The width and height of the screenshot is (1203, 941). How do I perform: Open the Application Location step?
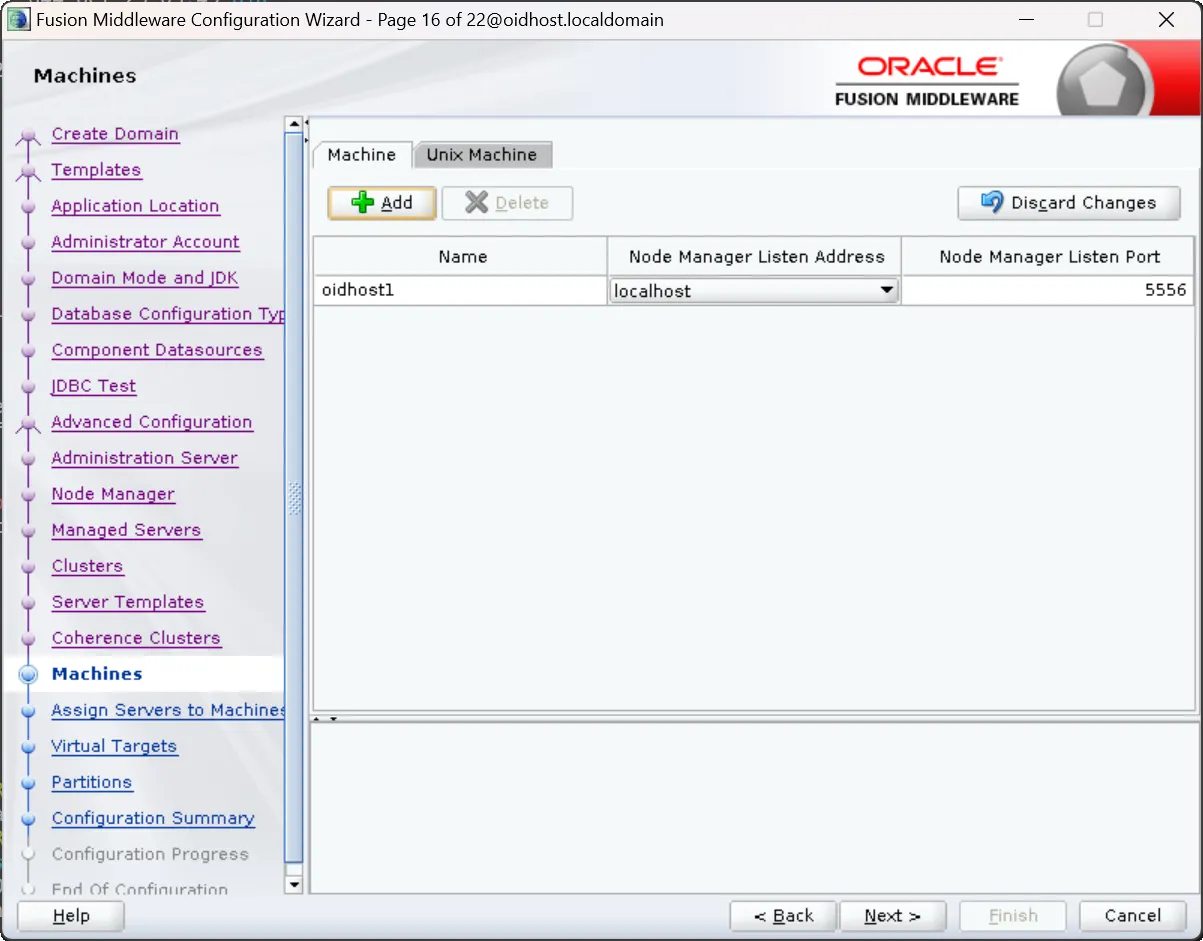135,206
